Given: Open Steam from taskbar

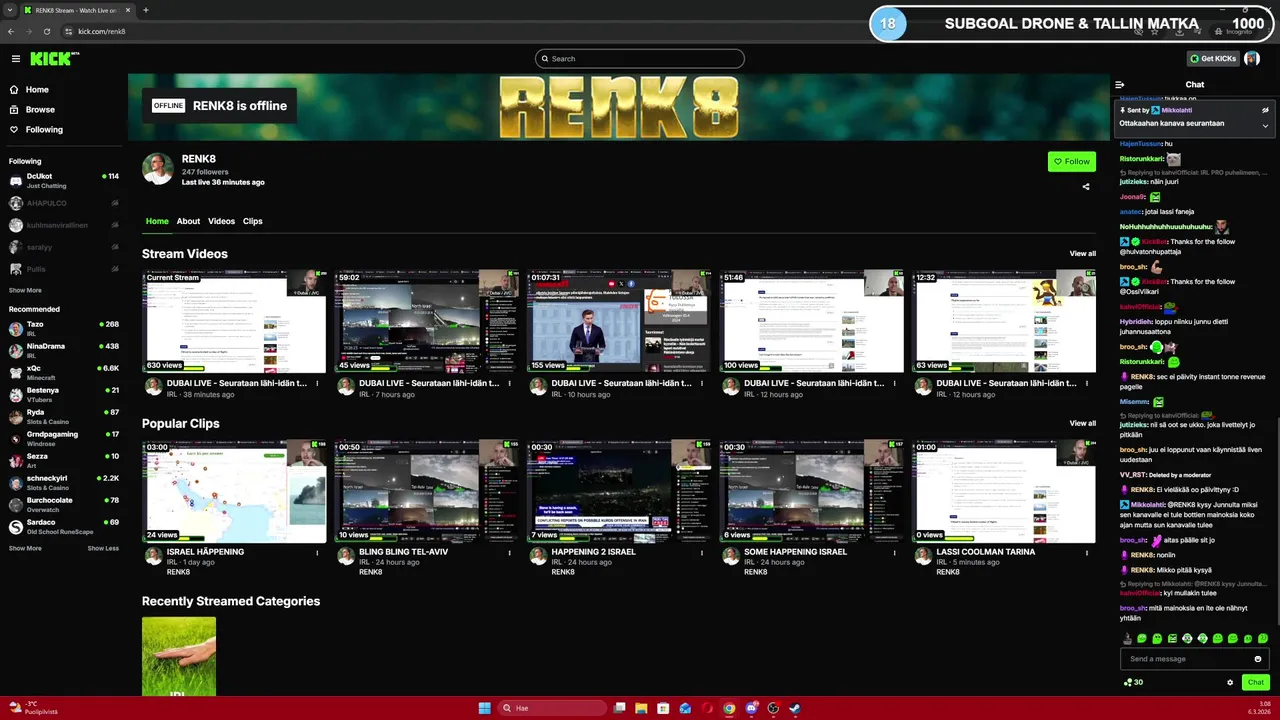Looking at the screenshot, I should [795, 708].
